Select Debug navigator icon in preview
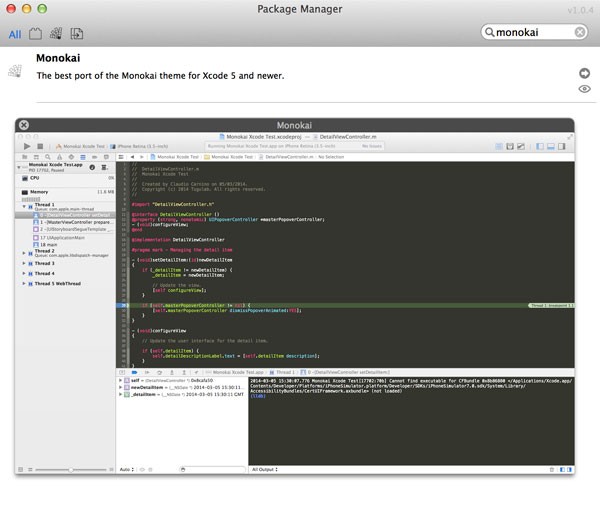The width and height of the screenshot is (600, 514). click(83, 157)
